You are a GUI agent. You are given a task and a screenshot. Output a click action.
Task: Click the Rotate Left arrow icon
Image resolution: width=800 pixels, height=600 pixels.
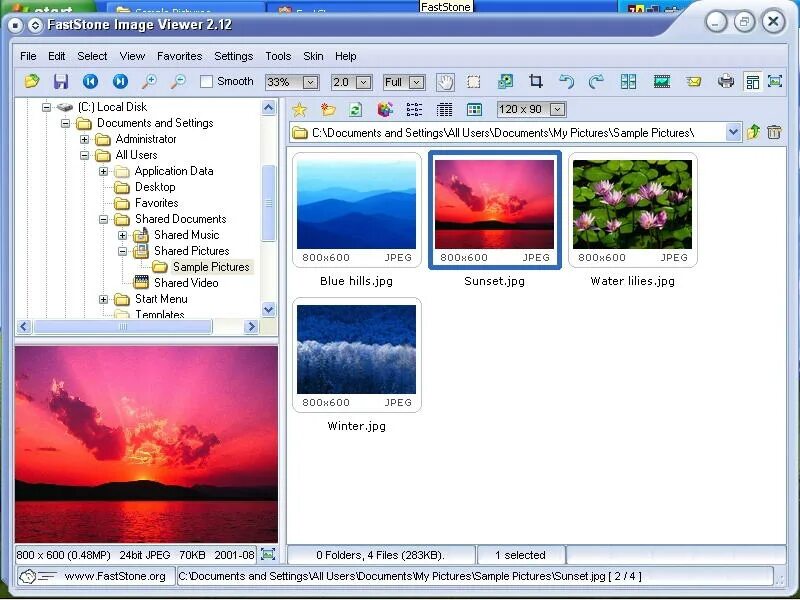coord(566,82)
